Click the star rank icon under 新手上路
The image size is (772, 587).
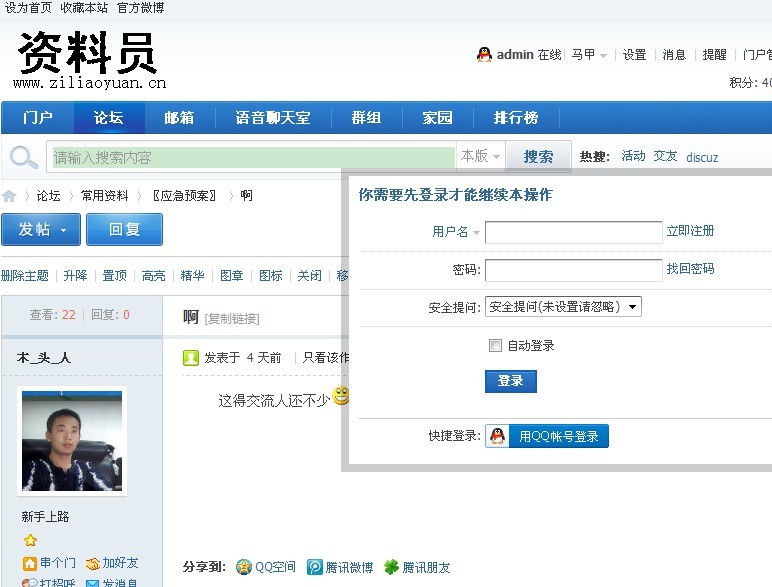point(30,540)
